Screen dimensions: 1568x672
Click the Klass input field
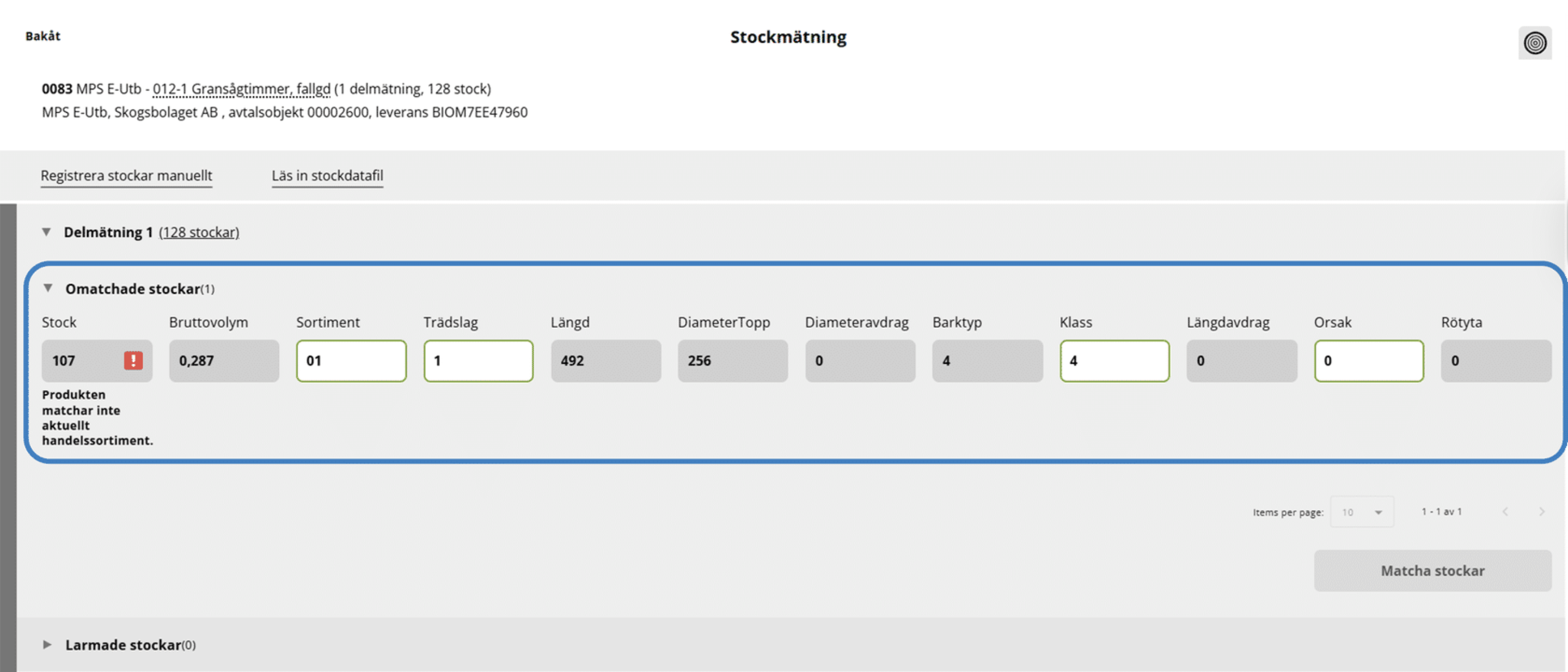pyautogui.click(x=1114, y=361)
